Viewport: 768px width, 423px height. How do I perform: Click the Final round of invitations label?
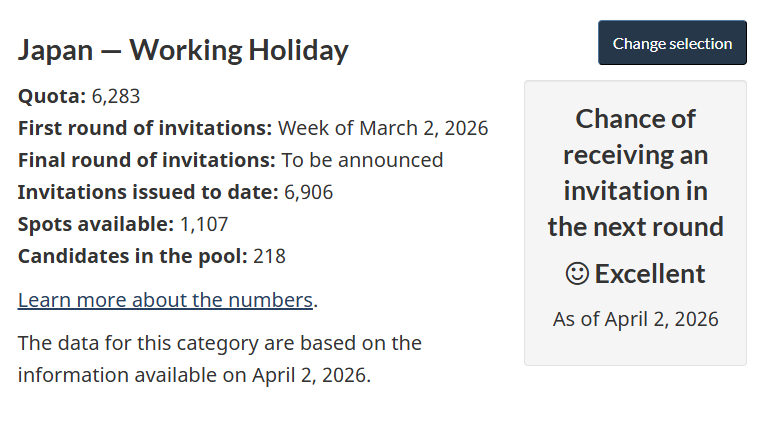[x=147, y=160]
